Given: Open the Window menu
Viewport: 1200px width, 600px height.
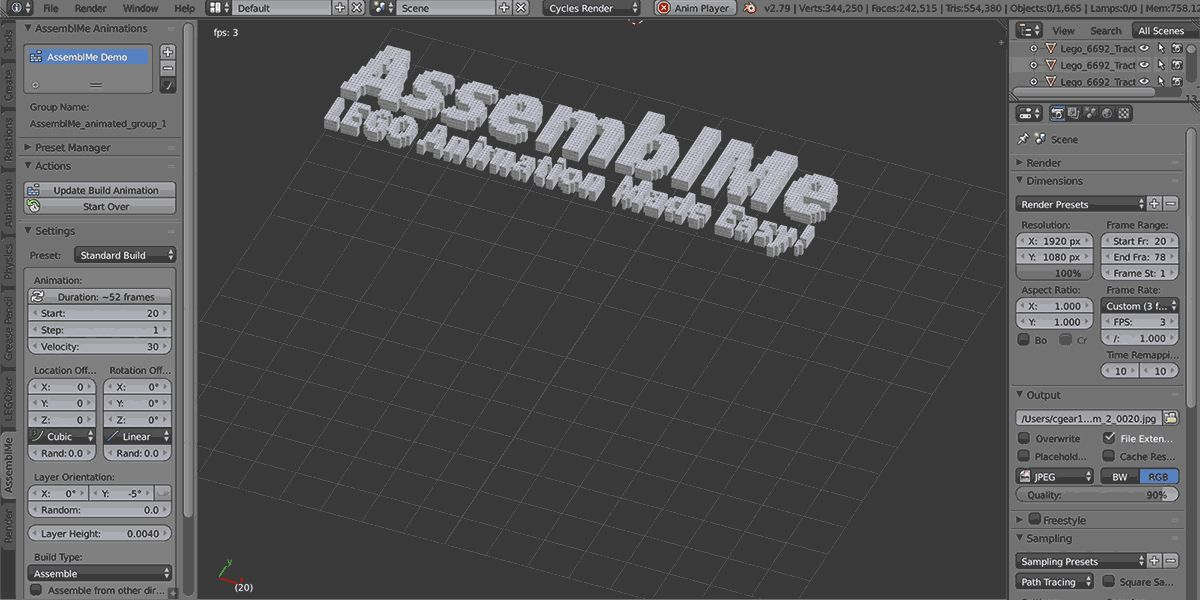Looking at the screenshot, I should coord(140,8).
